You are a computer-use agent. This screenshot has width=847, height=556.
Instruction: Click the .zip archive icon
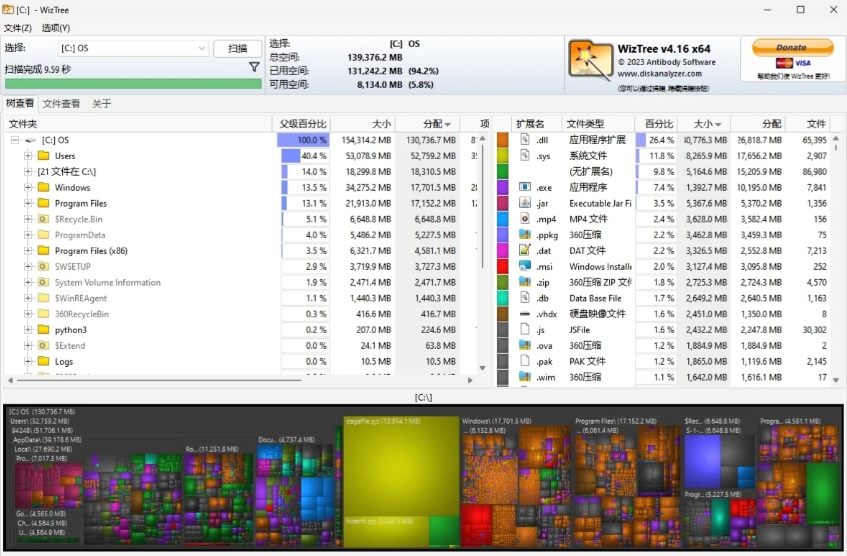(x=525, y=282)
